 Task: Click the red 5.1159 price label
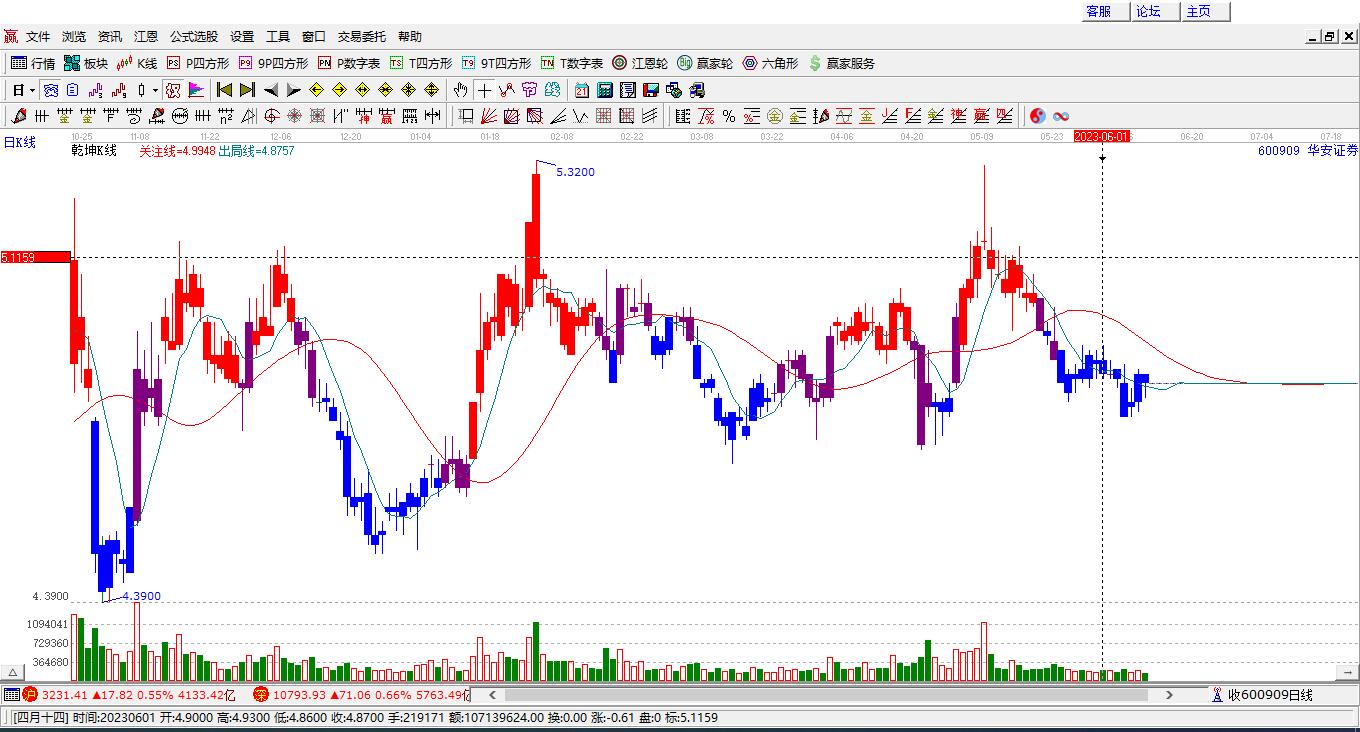coord(35,258)
